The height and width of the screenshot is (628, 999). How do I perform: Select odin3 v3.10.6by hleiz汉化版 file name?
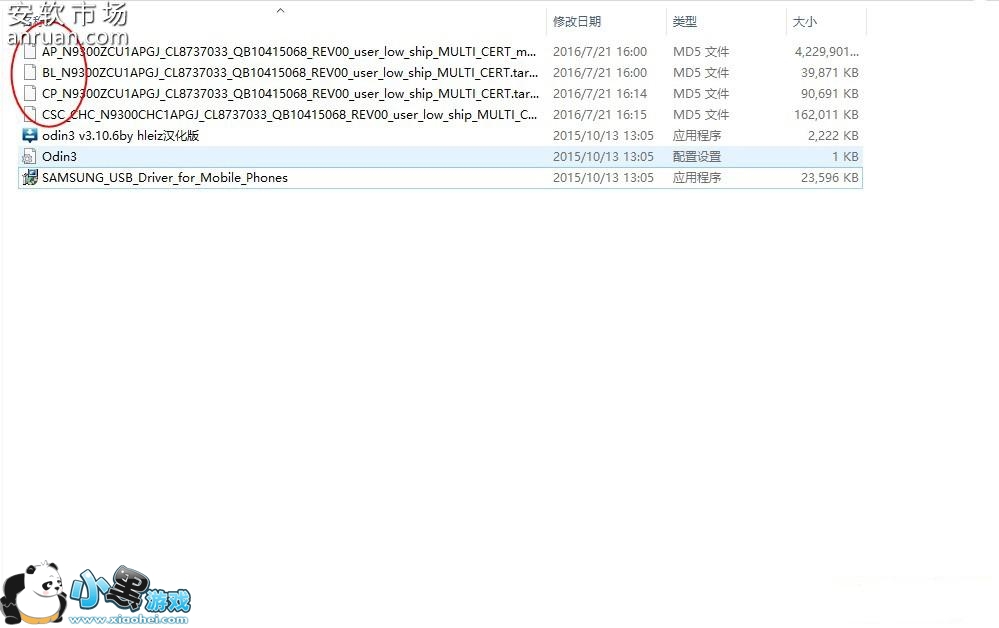pyautogui.click(x=120, y=136)
